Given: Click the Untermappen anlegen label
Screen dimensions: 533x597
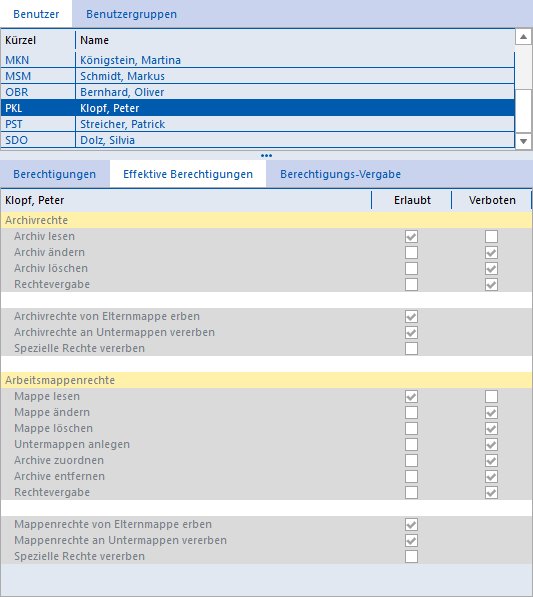Looking at the screenshot, I should pos(72,444).
